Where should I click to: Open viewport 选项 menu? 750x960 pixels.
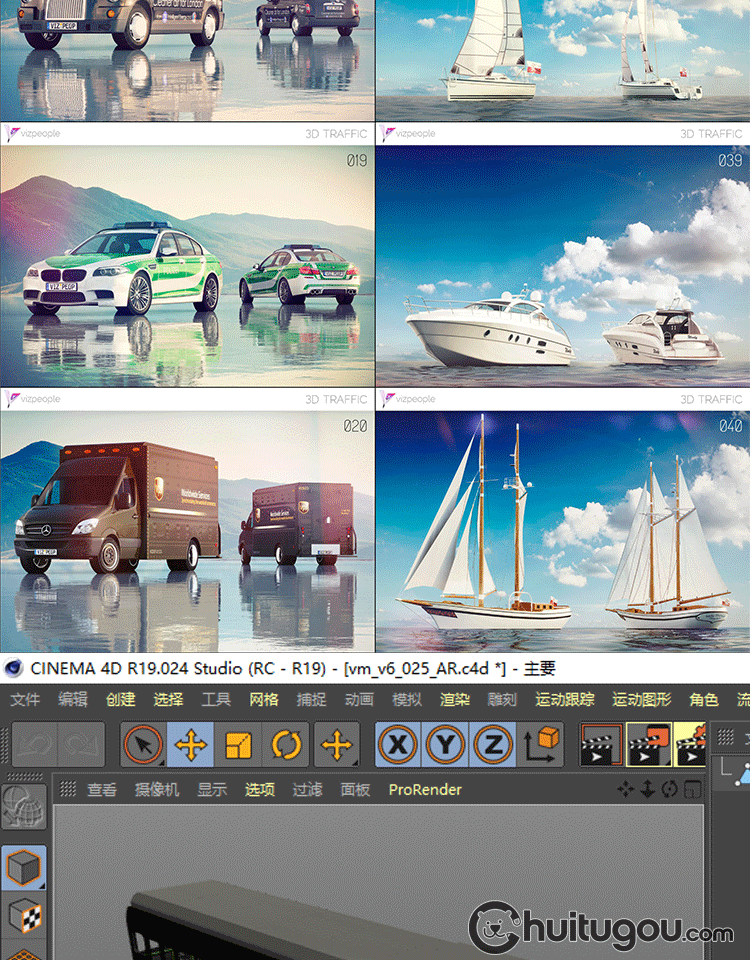coord(260,790)
